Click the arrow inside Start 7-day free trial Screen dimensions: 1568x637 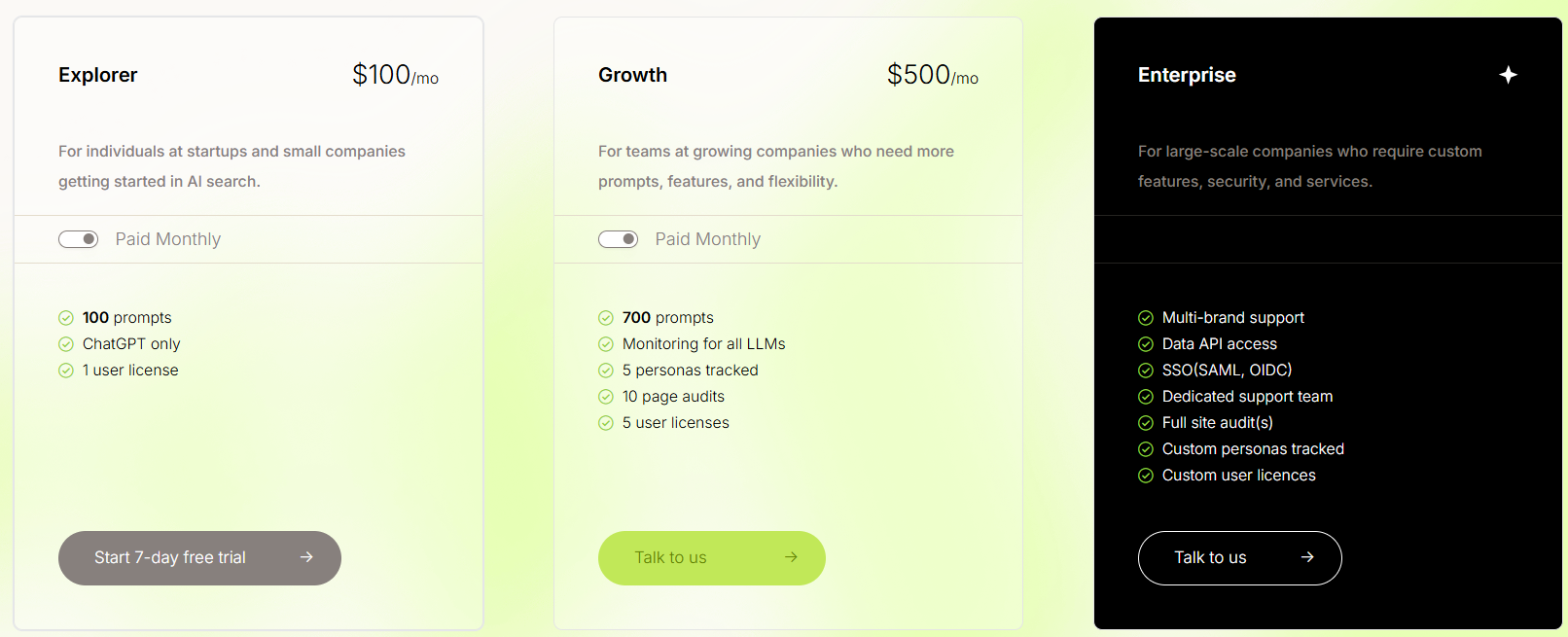pos(306,557)
